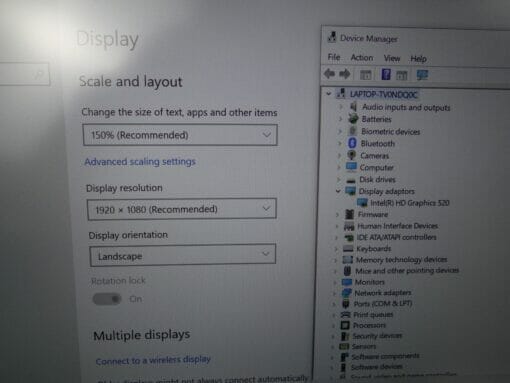This screenshot has height=383, width=510.
Task: Click Connect to a wireless display link
Action: click(153, 360)
